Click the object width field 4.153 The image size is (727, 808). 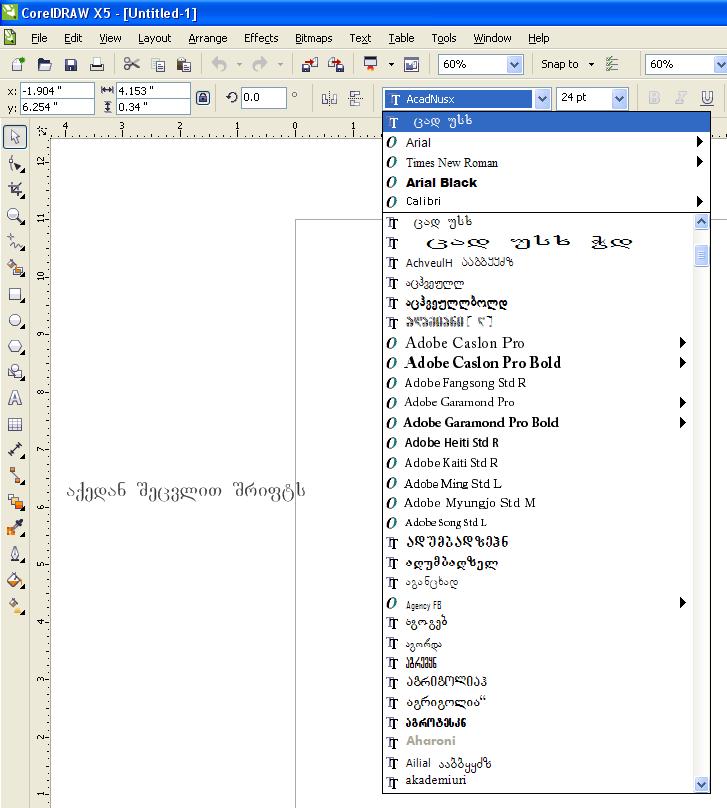pyautogui.click(x=153, y=91)
